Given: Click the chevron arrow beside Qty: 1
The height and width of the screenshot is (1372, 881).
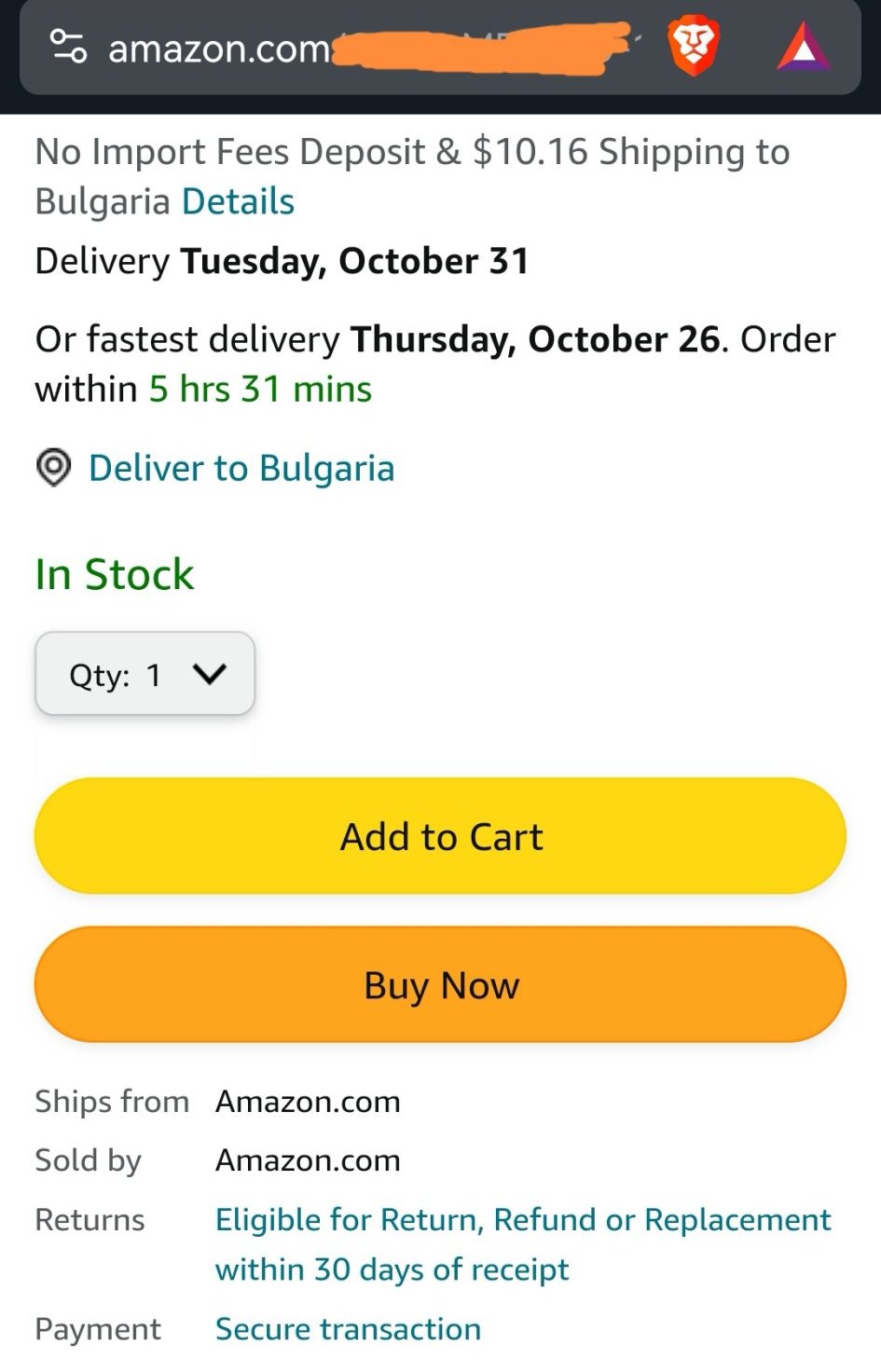Looking at the screenshot, I should (x=209, y=674).
